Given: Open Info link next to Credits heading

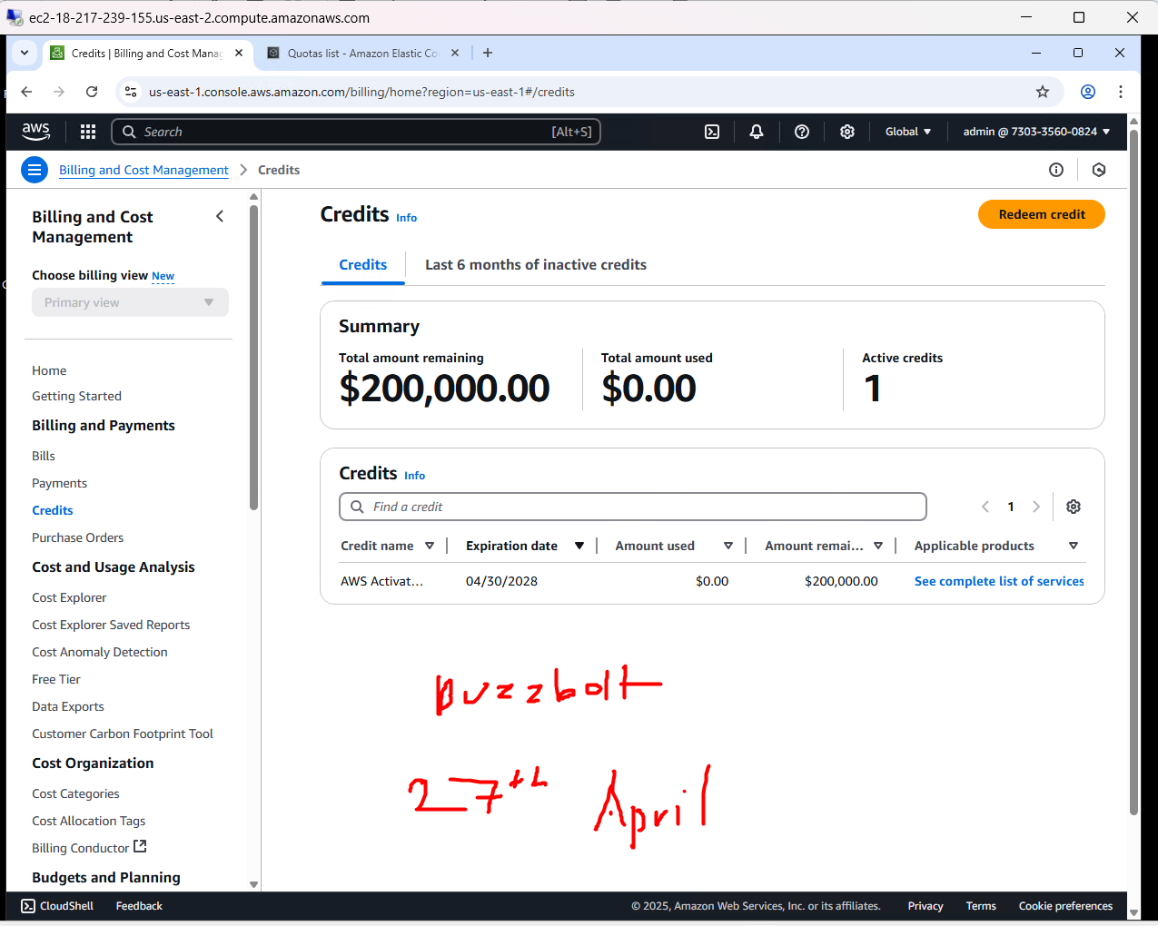Looking at the screenshot, I should pos(406,218).
